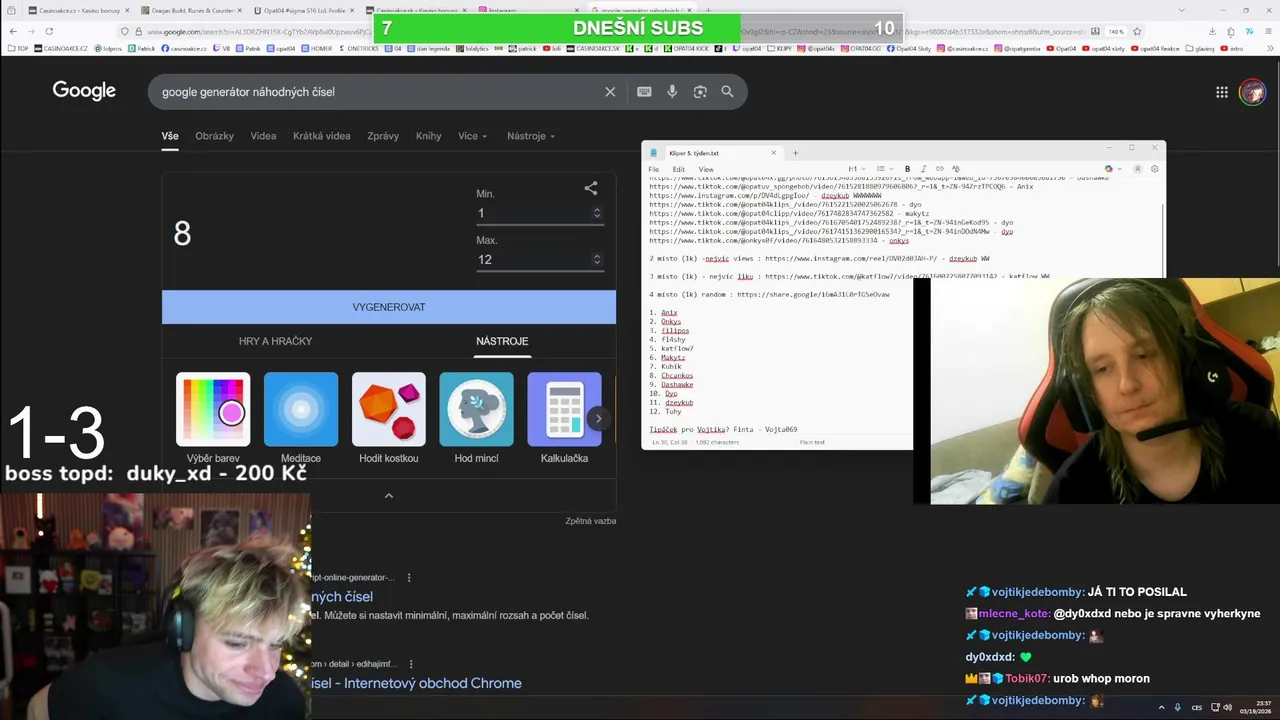Go back in the browser
1280x720 pixels.
12,31
